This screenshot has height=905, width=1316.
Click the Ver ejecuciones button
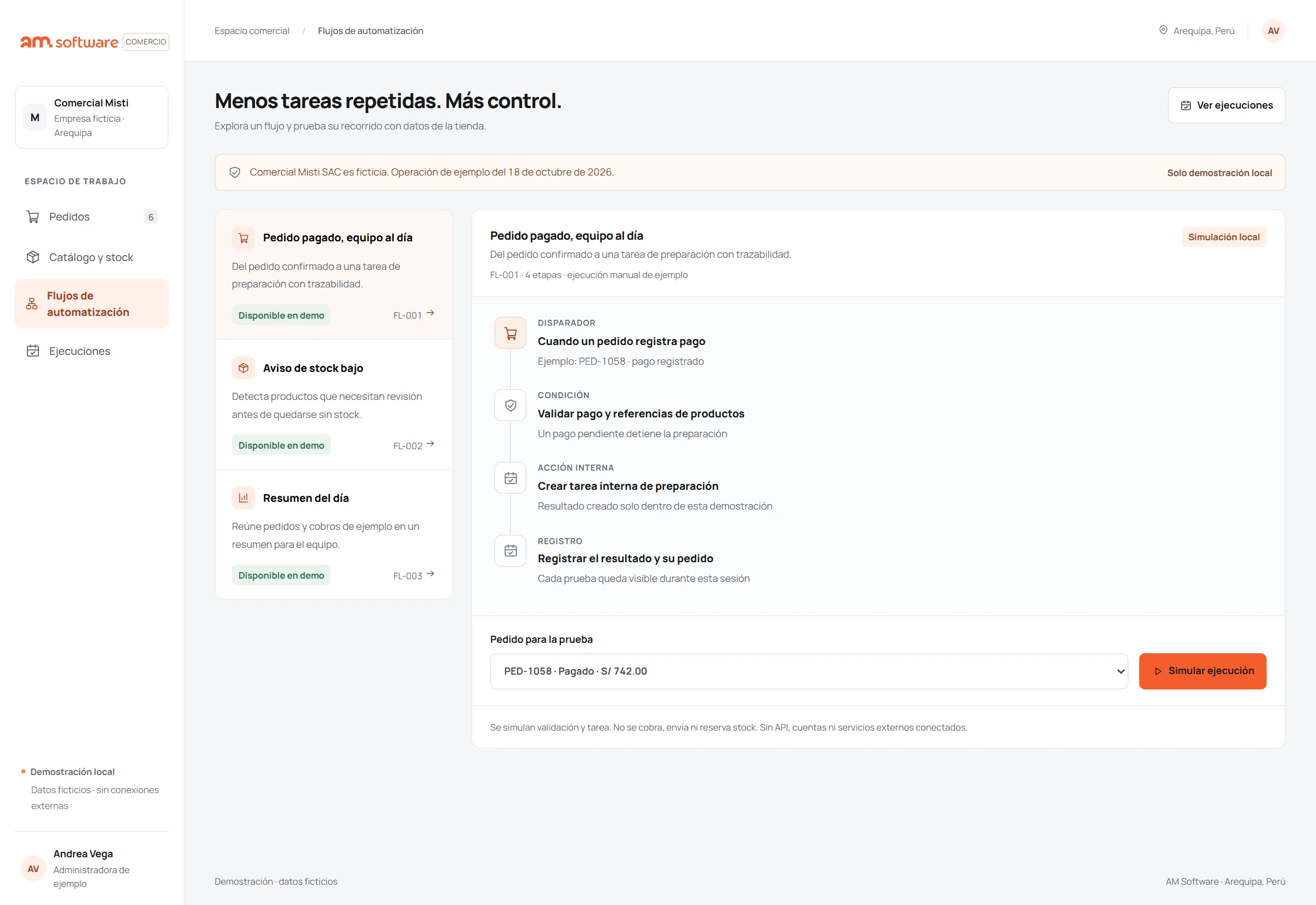(1226, 105)
